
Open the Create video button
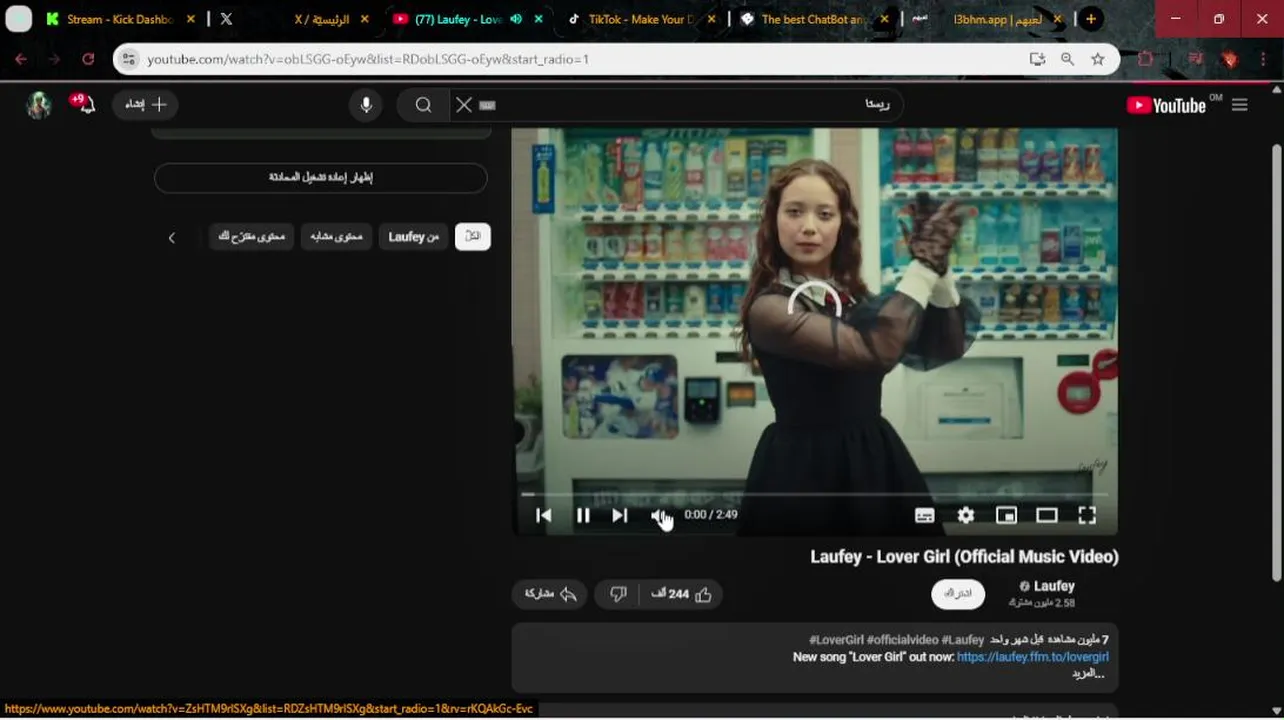[x=146, y=104]
